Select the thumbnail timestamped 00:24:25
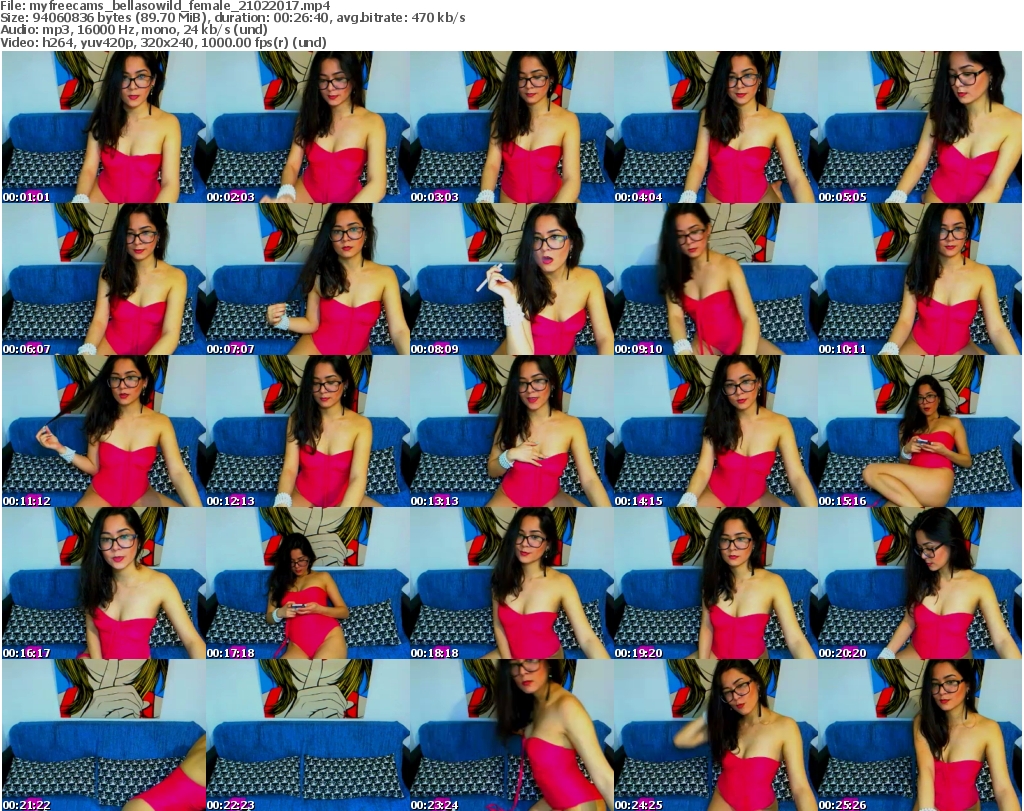 [716, 735]
